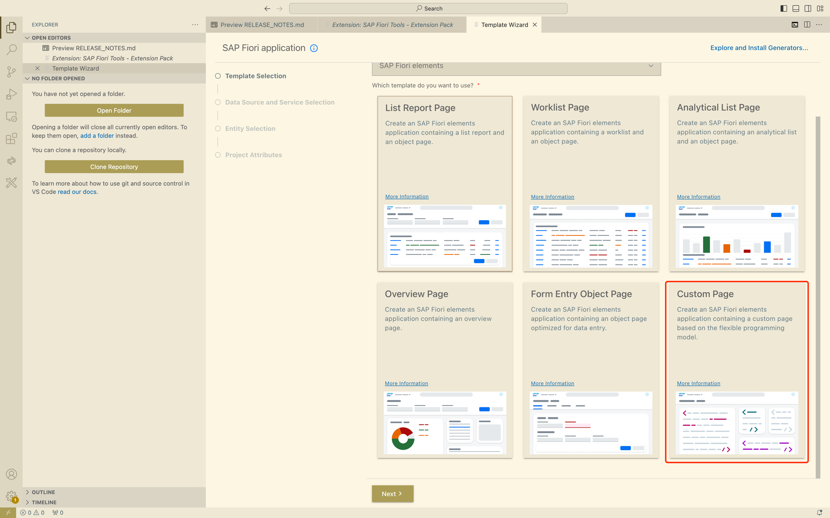Open Remote Explorer icon in activity bar
This screenshot has height=518, width=830.
click(x=11, y=116)
